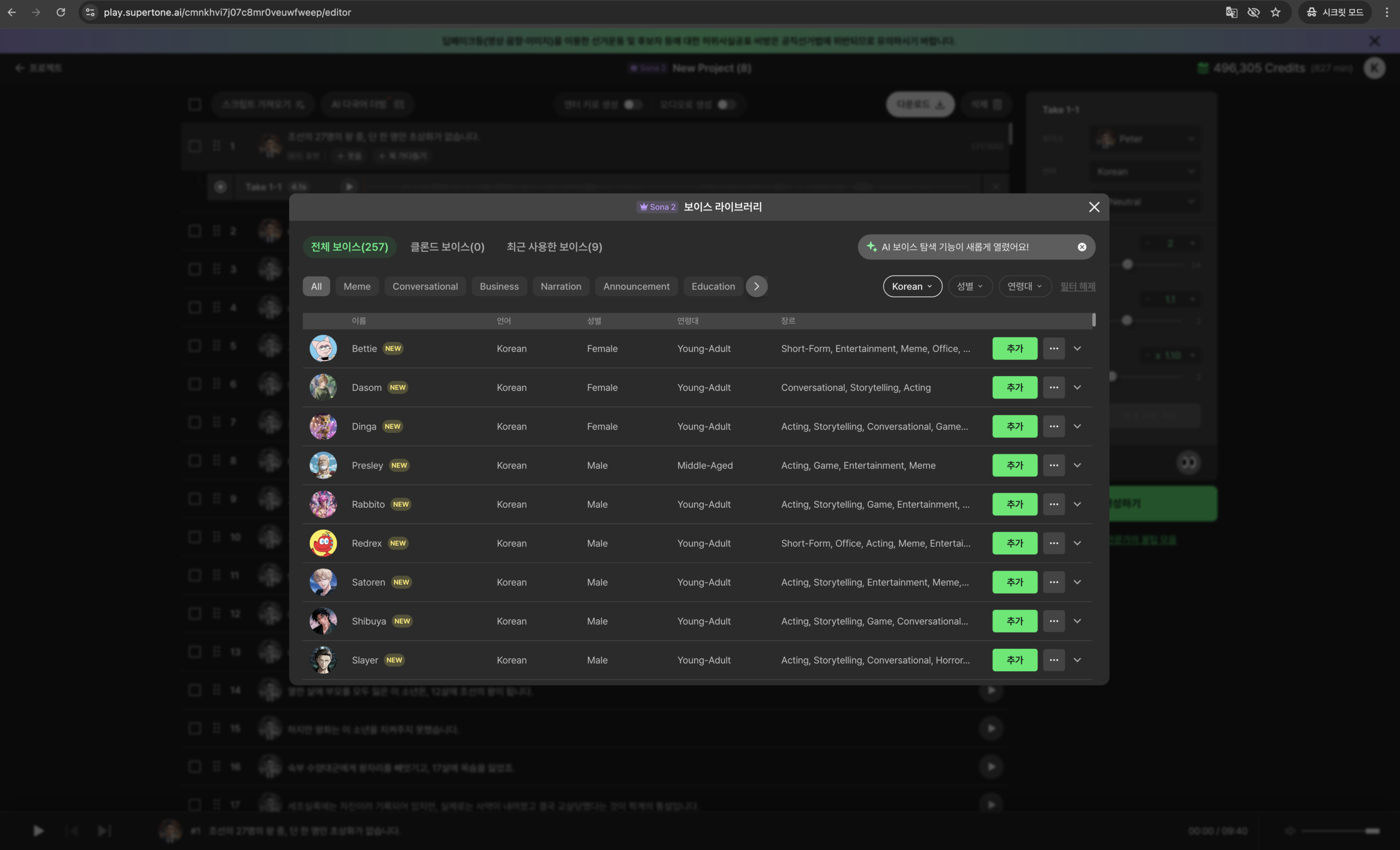1400x850 pixels.
Task: Expand Dasom voice details chevron
Action: tap(1077, 387)
